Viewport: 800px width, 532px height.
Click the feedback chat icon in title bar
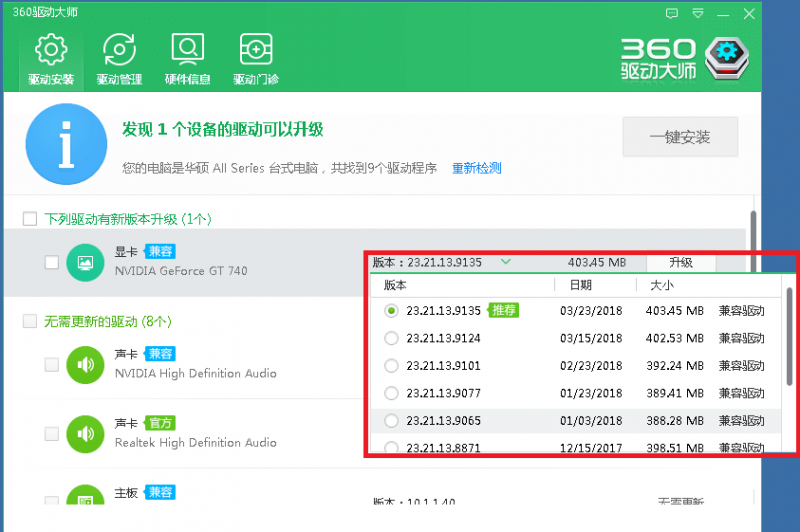[x=672, y=13]
